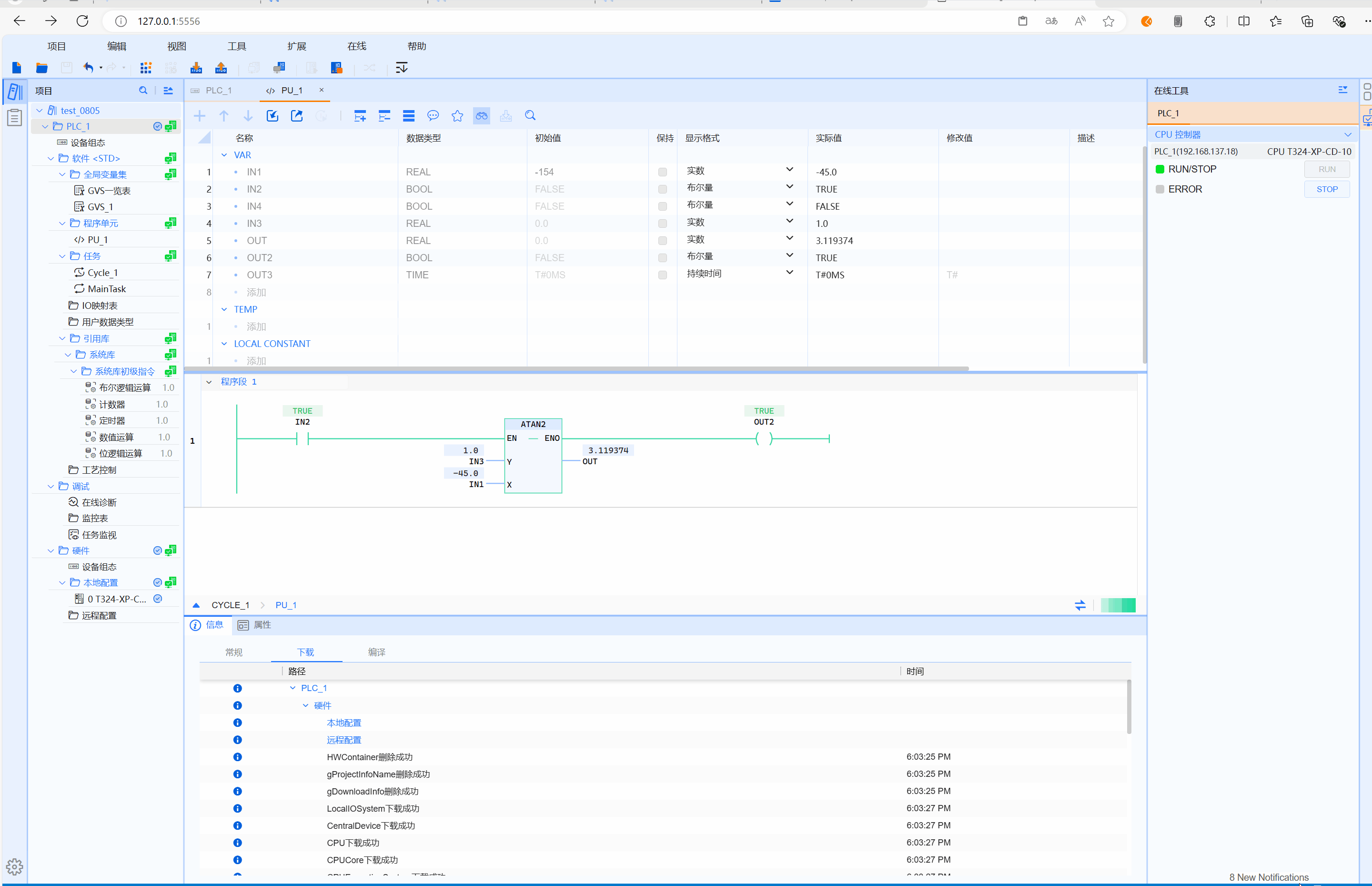
Task: Click the search icon in project panel header
Action: [x=143, y=91]
